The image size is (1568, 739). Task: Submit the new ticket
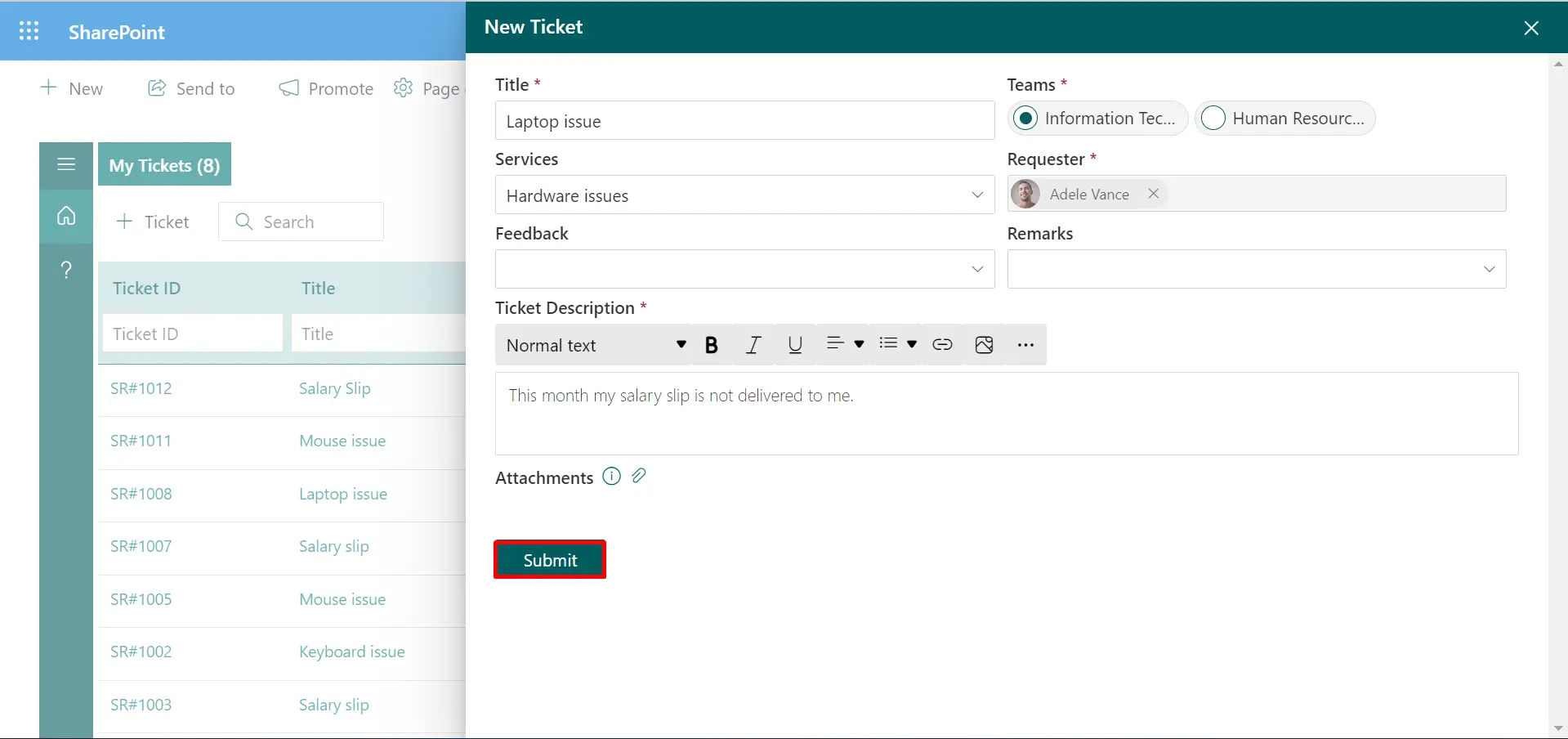[x=549, y=559]
